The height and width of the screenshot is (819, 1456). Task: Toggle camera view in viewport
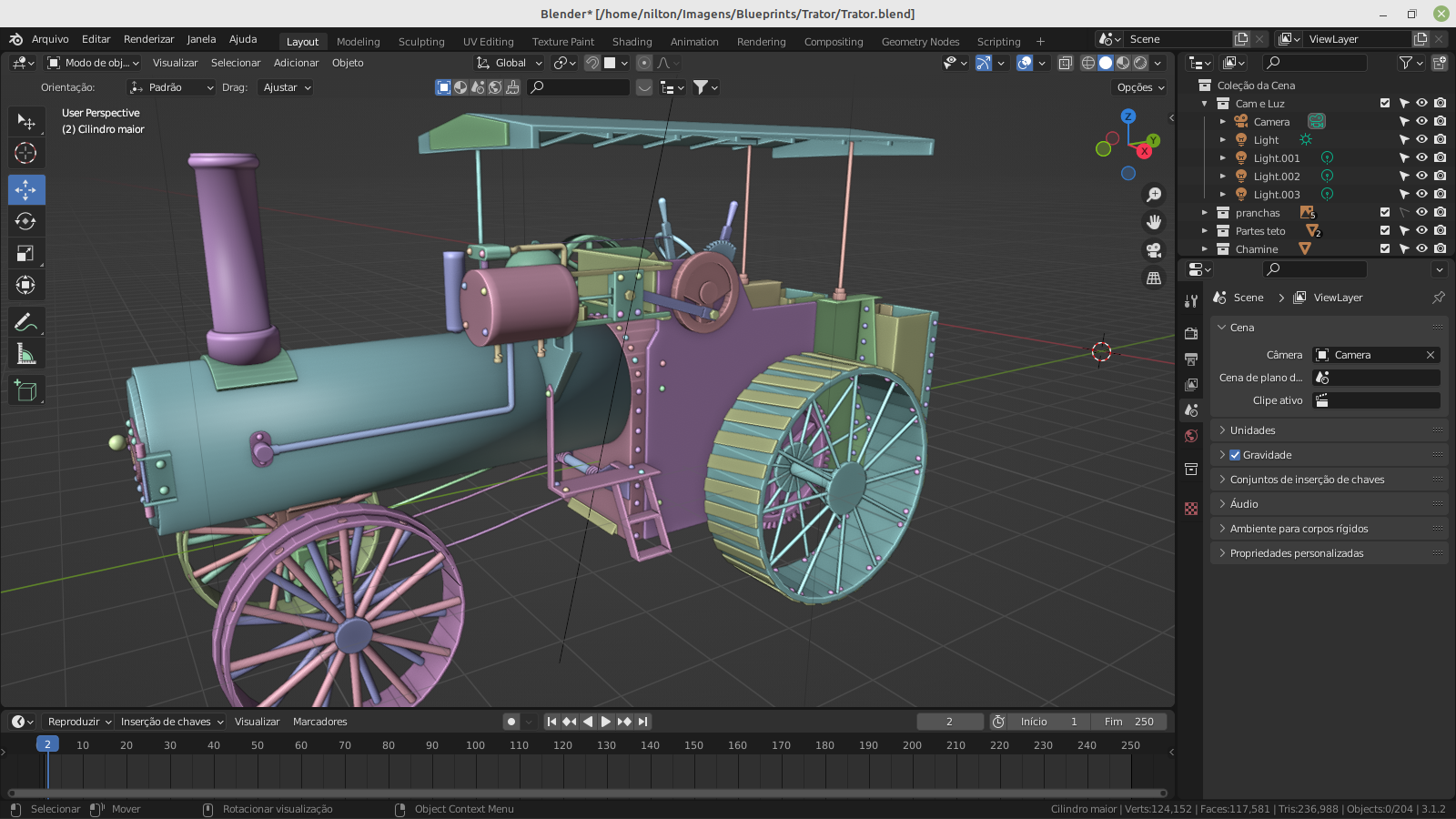[1154, 250]
